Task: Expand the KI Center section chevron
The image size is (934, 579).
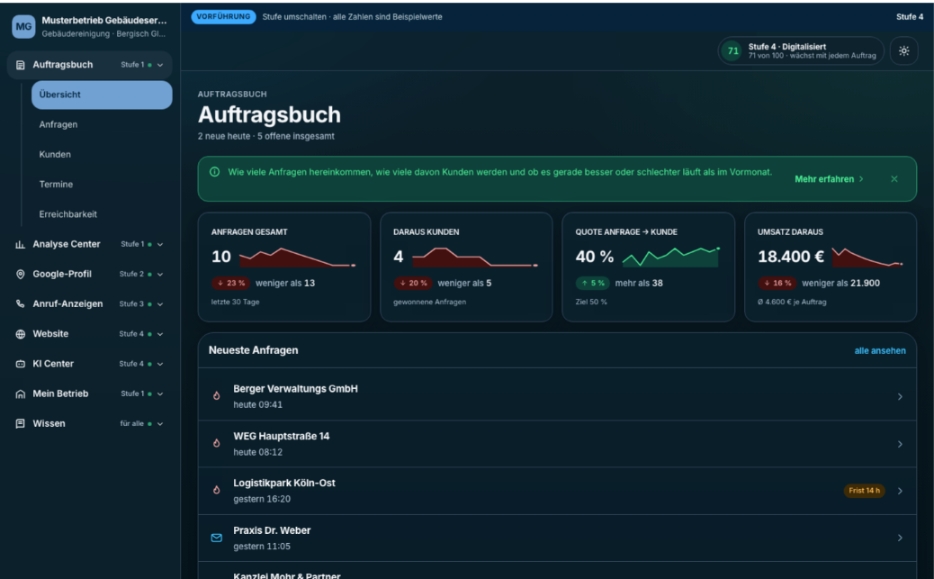Action: point(160,364)
